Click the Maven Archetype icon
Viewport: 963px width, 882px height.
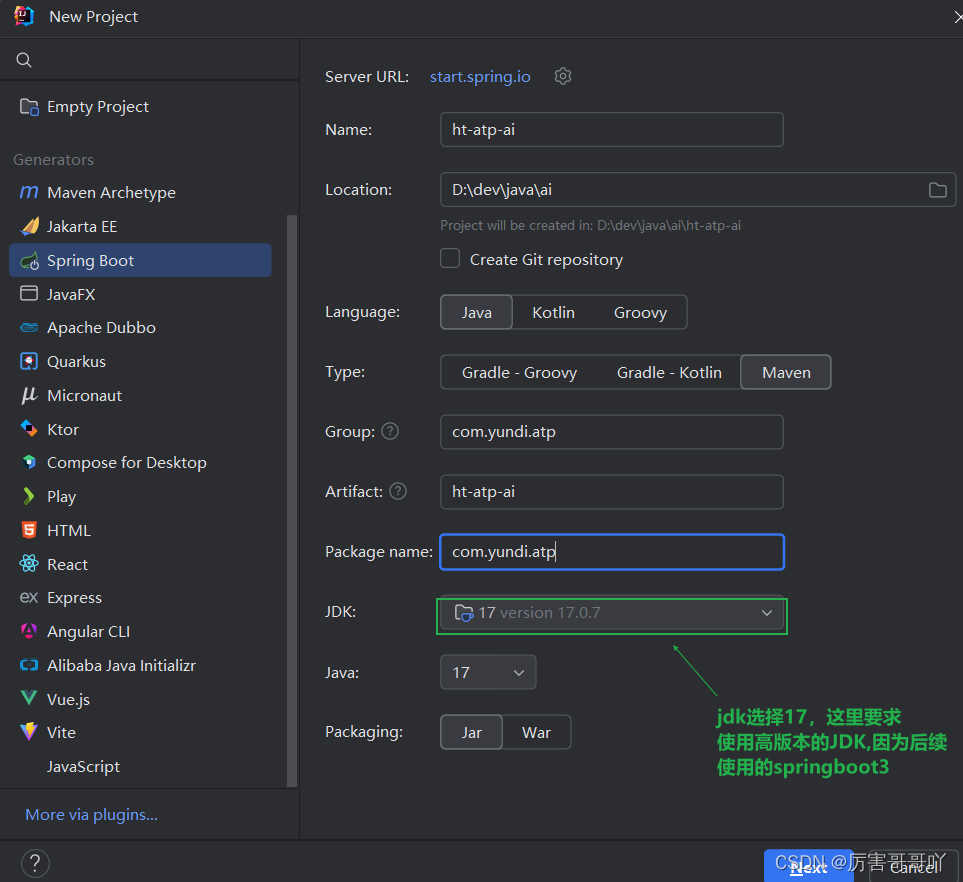click(x=29, y=192)
